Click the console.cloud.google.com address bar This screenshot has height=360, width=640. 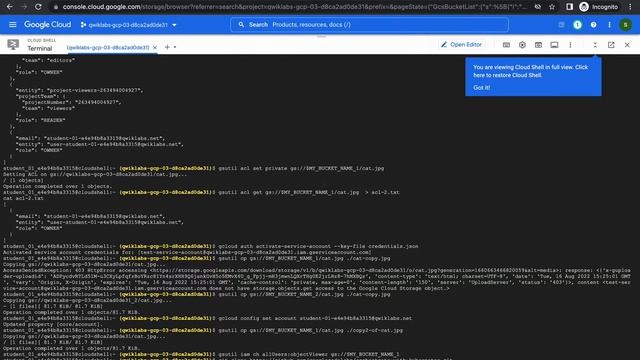(x=294, y=7)
